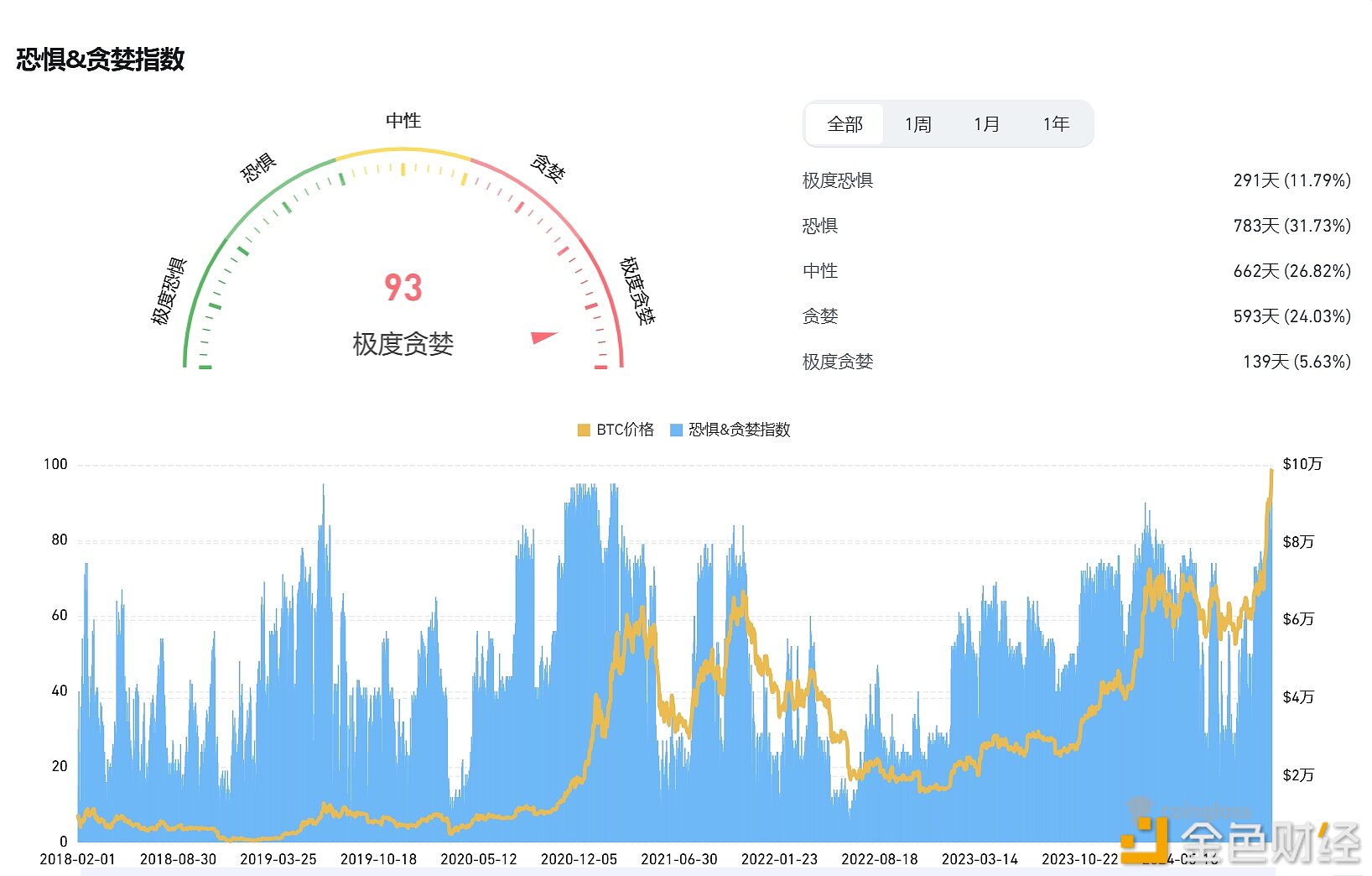Click x-axis date 2018-08-30

pos(178,859)
